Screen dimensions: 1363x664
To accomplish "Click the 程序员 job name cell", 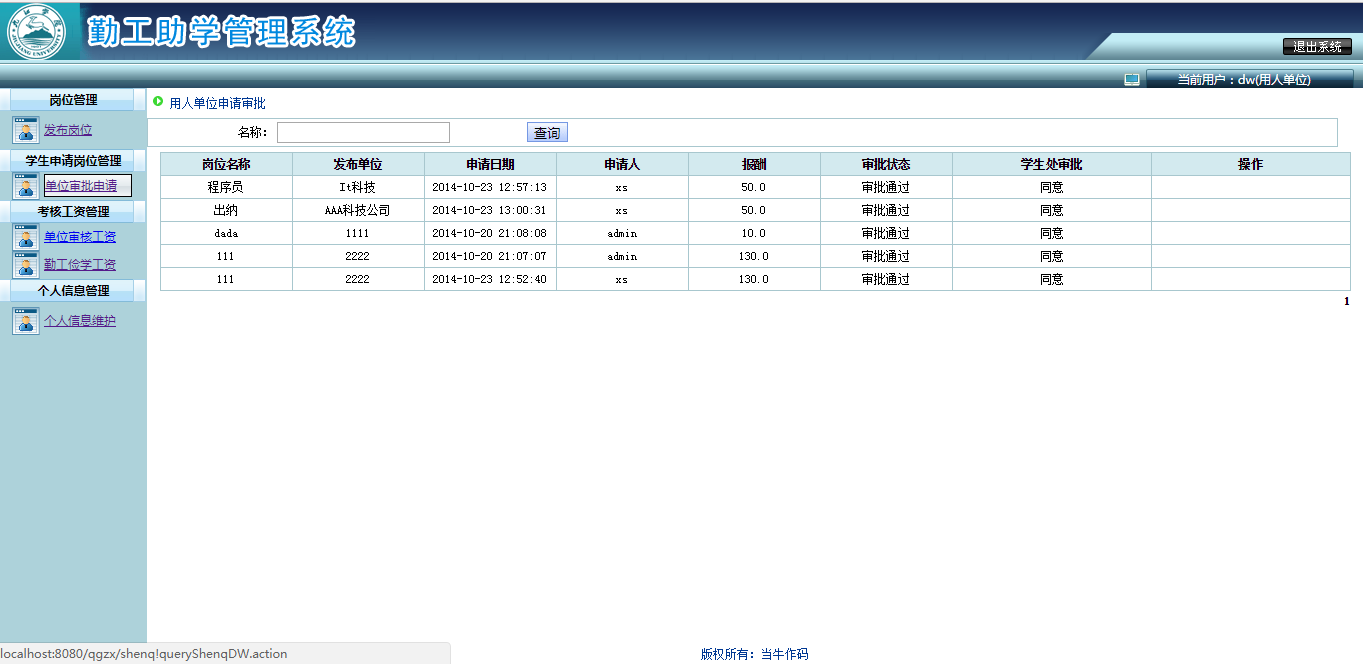I will tap(226, 187).
